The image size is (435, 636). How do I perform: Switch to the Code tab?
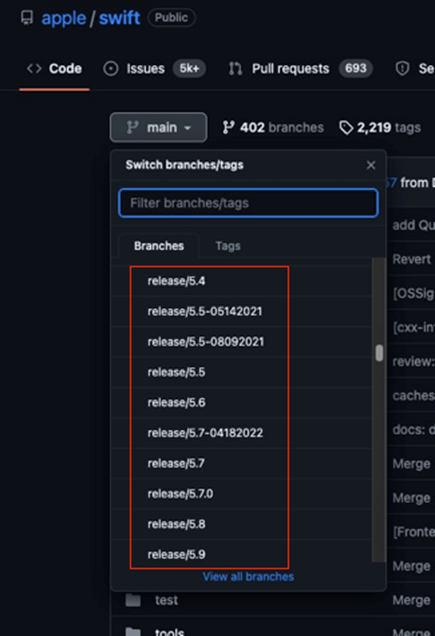click(54, 69)
